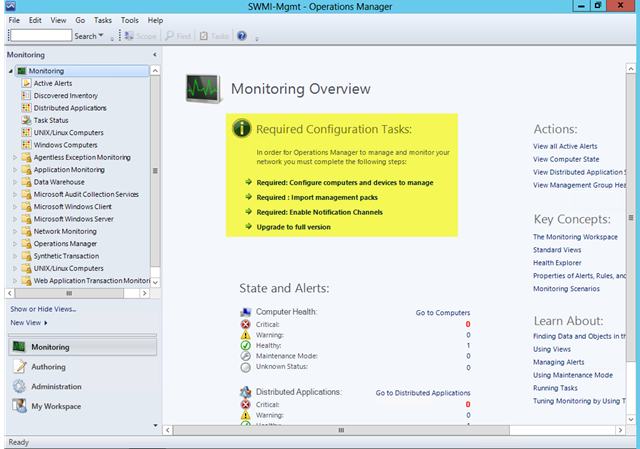Click the navigation tree vertical scrollbar
The height and width of the screenshot is (449, 640).
[x=154, y=170]
